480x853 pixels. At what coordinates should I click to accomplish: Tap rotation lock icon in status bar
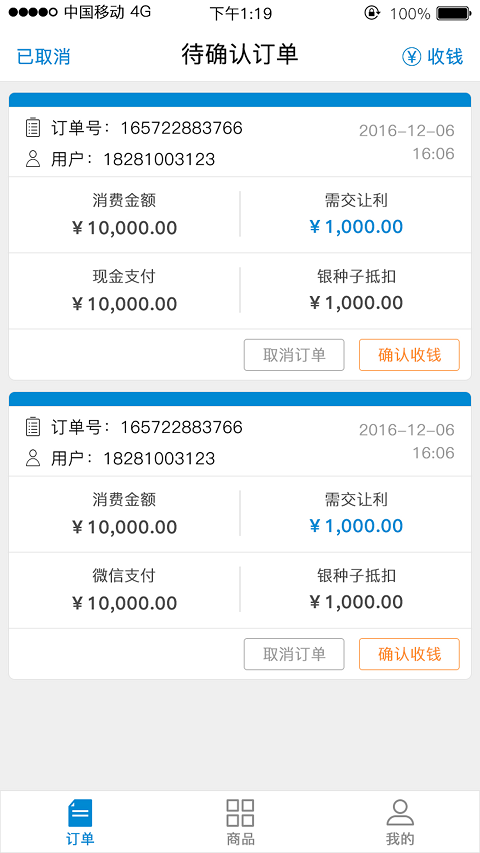coord(372,13)
